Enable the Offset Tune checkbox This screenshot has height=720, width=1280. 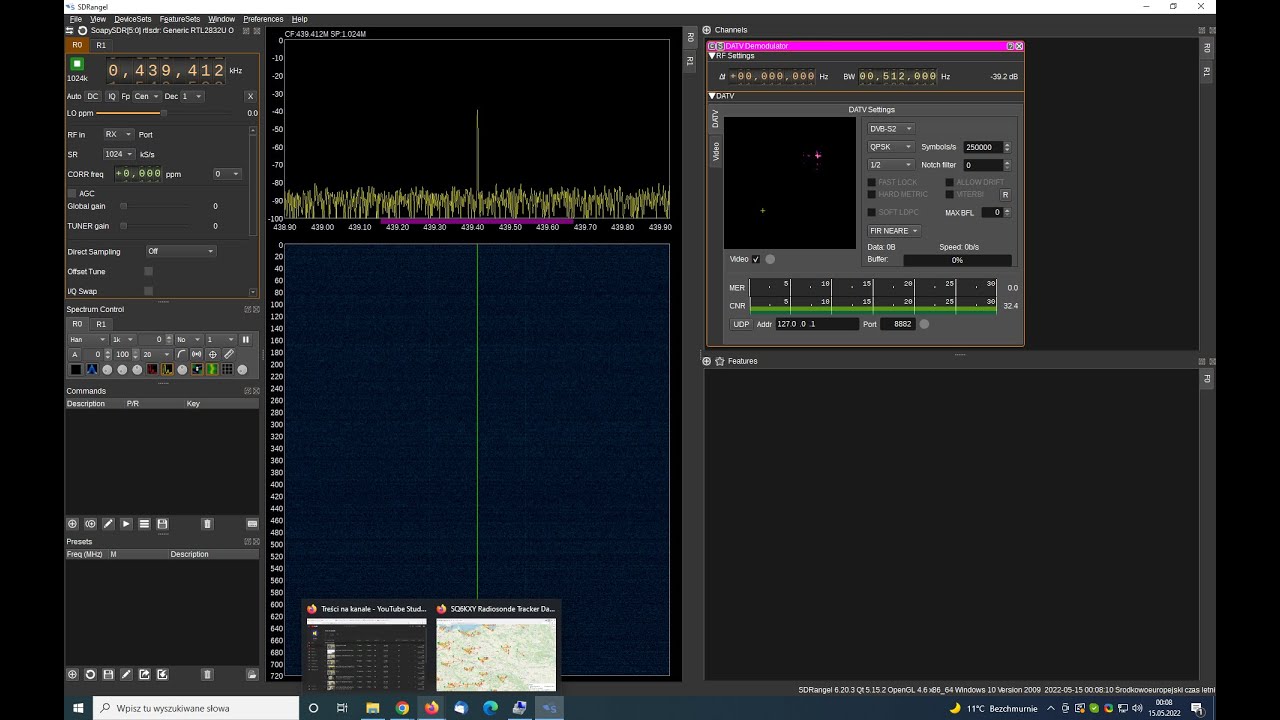click(148, 271)
